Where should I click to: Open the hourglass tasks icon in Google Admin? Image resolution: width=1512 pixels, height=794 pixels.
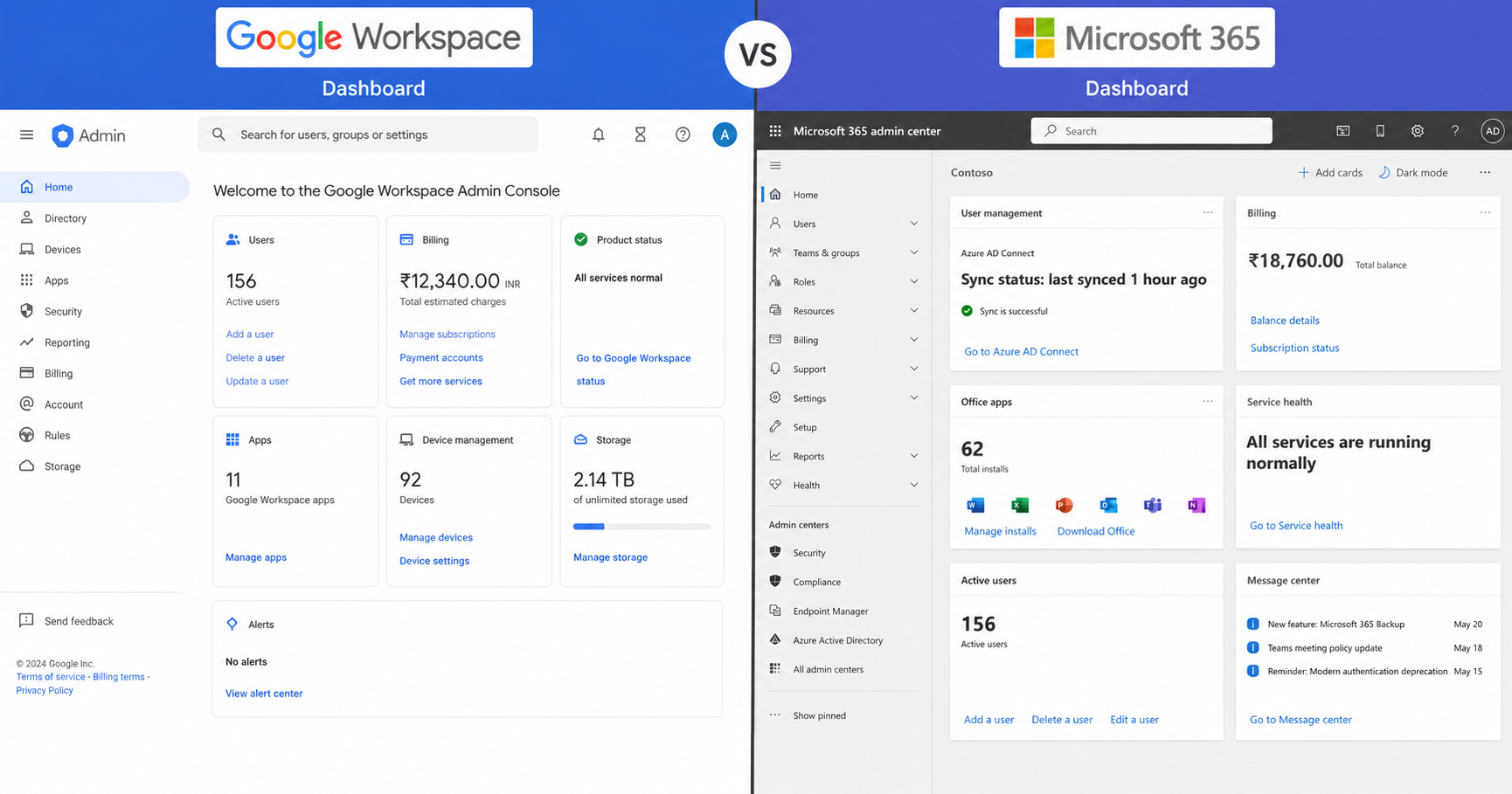pyautogui.click(x=641, y=135)
